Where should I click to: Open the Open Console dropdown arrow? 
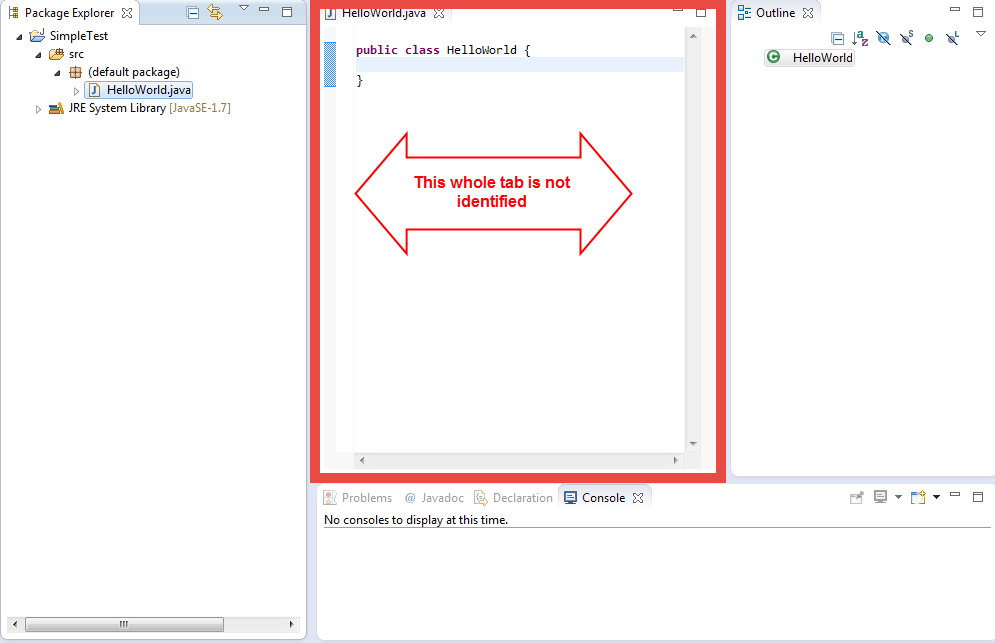pos(937,497)
